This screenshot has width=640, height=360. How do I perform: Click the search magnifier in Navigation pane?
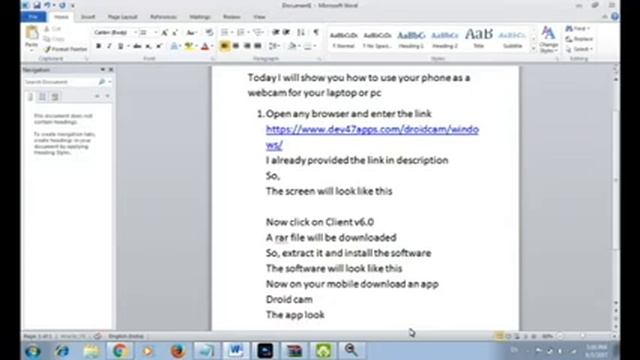tap(102, 82)
